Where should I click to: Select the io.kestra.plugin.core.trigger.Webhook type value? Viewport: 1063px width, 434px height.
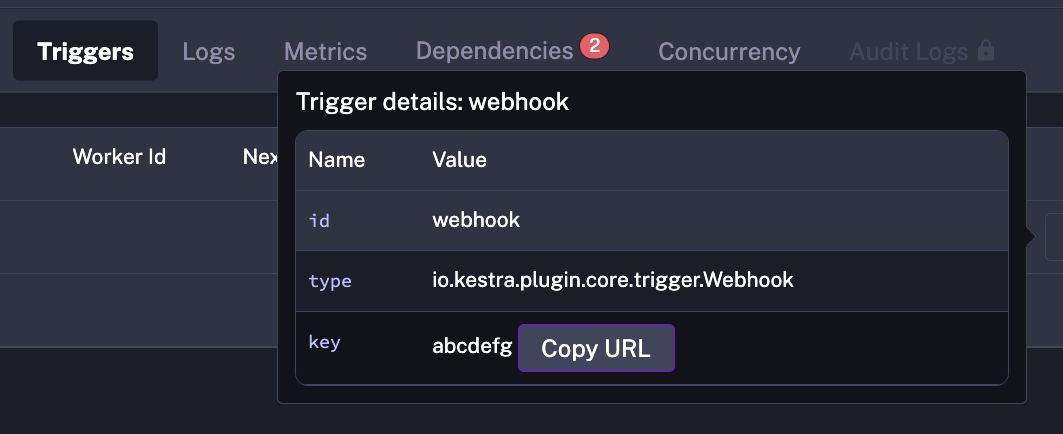(x=612, y=281)
